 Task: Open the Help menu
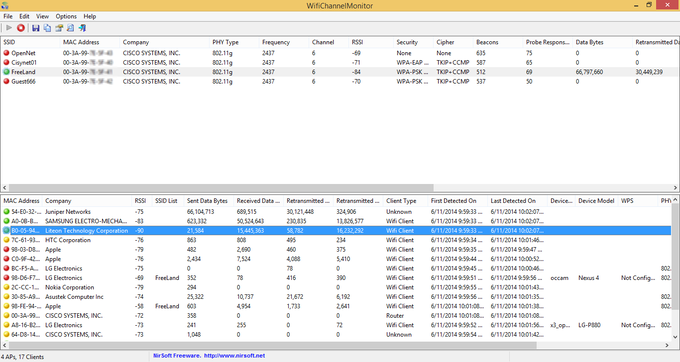coord(90,16)
